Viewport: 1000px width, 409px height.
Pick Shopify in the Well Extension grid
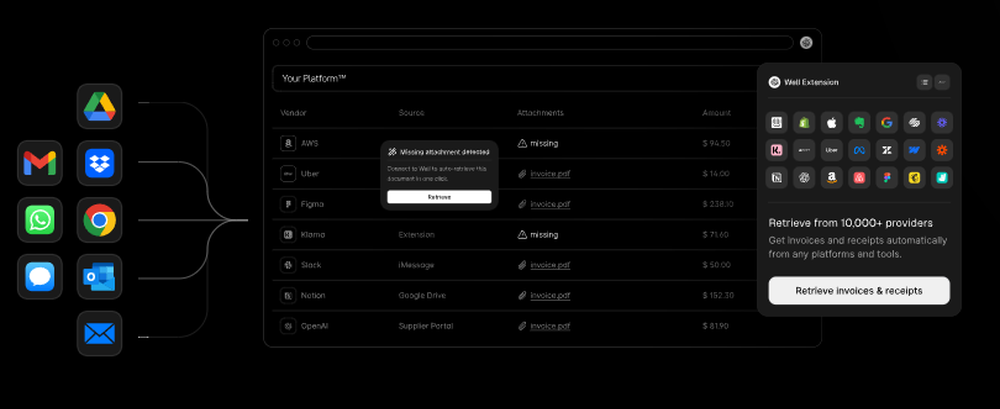point(804,123)
